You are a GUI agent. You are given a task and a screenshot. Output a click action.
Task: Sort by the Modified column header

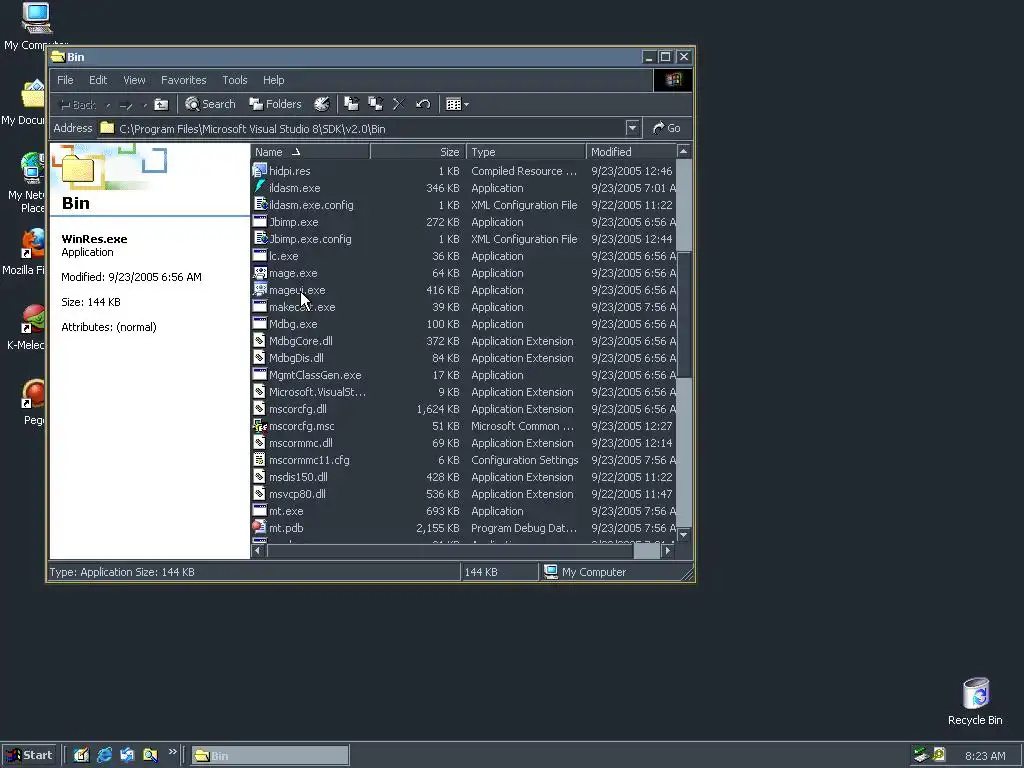click(x=632, y=152)
